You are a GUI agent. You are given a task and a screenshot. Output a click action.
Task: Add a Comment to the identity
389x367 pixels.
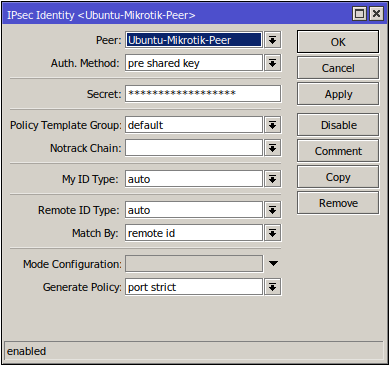pos(338,151)
